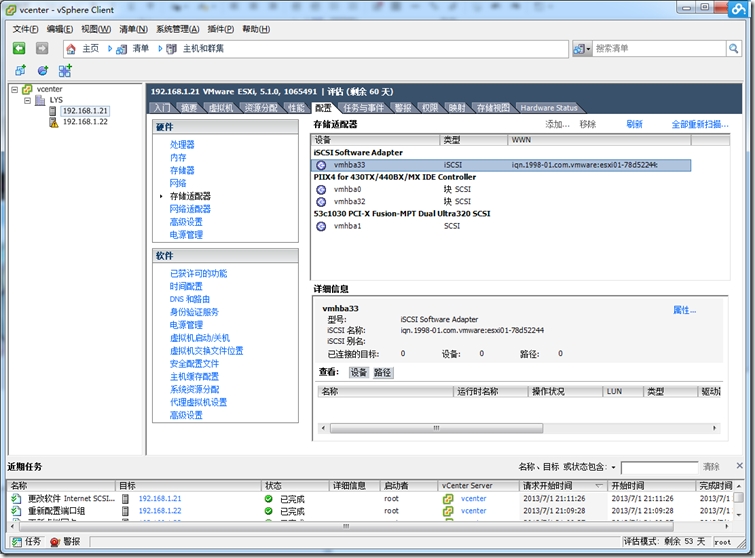This screenshot has height=558, width=755.
Task: Select the vmhba1 SCSI adapter icon
Action: click(321, 226)
